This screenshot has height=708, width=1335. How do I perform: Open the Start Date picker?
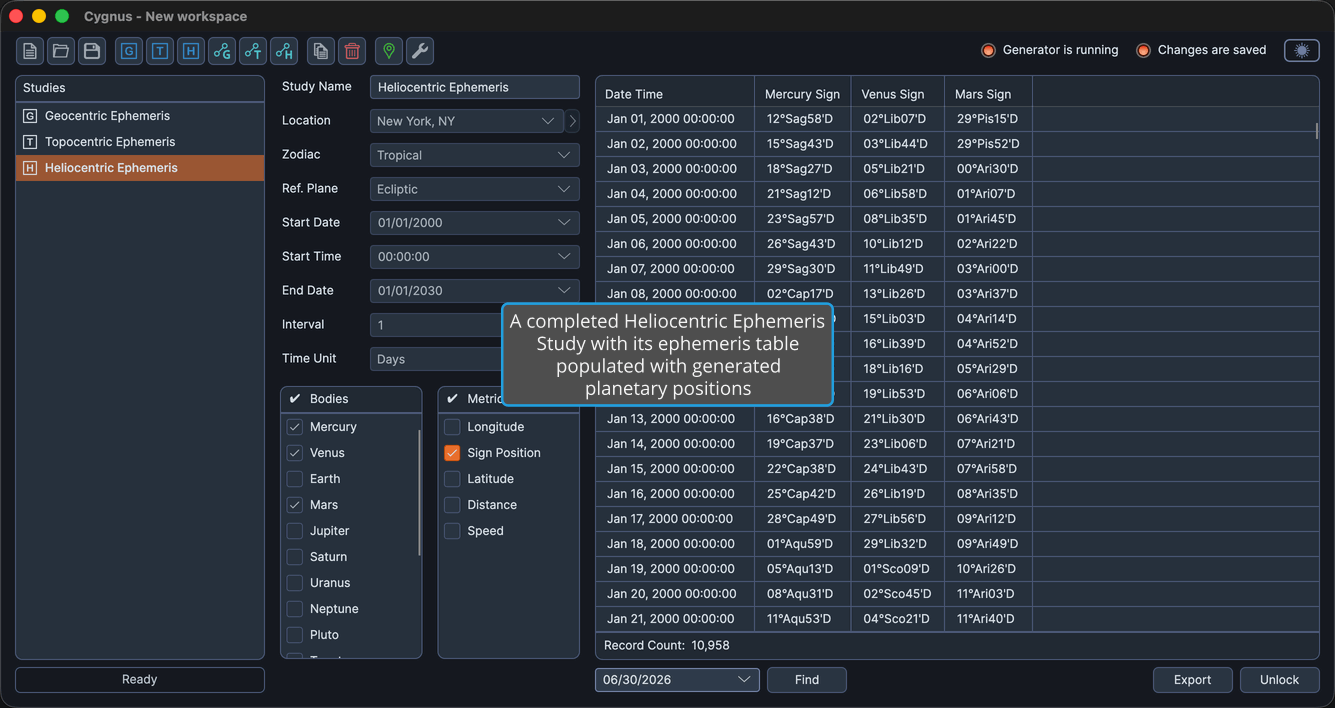(475, 223)
